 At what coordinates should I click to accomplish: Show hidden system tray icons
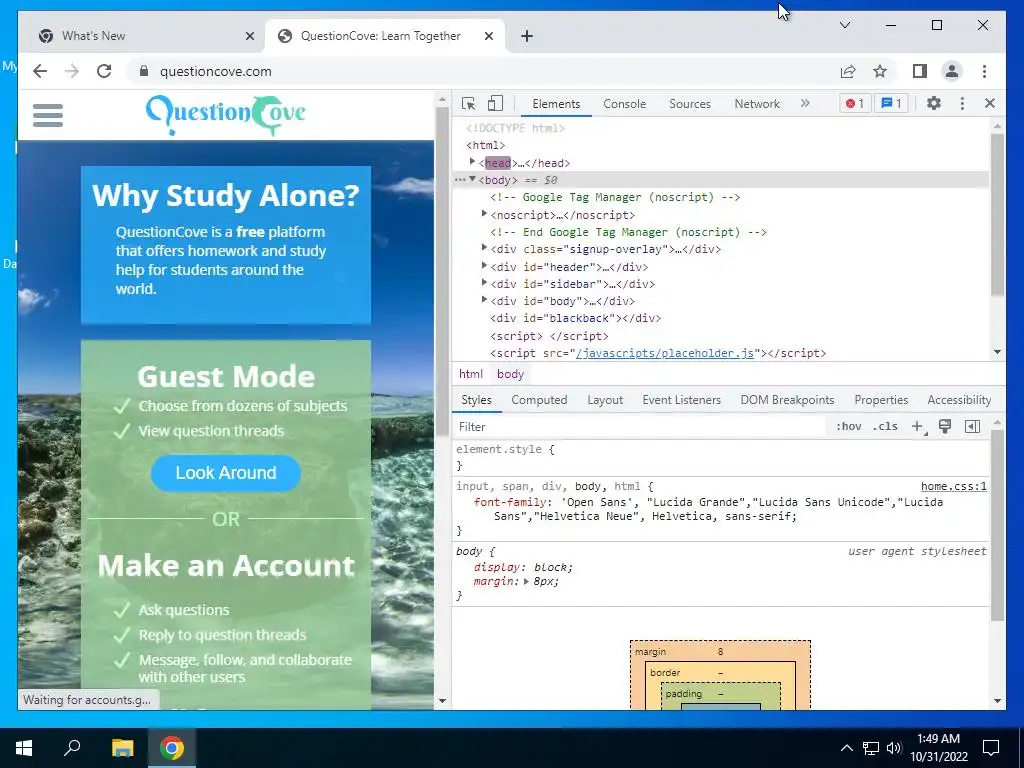(846, 748)
